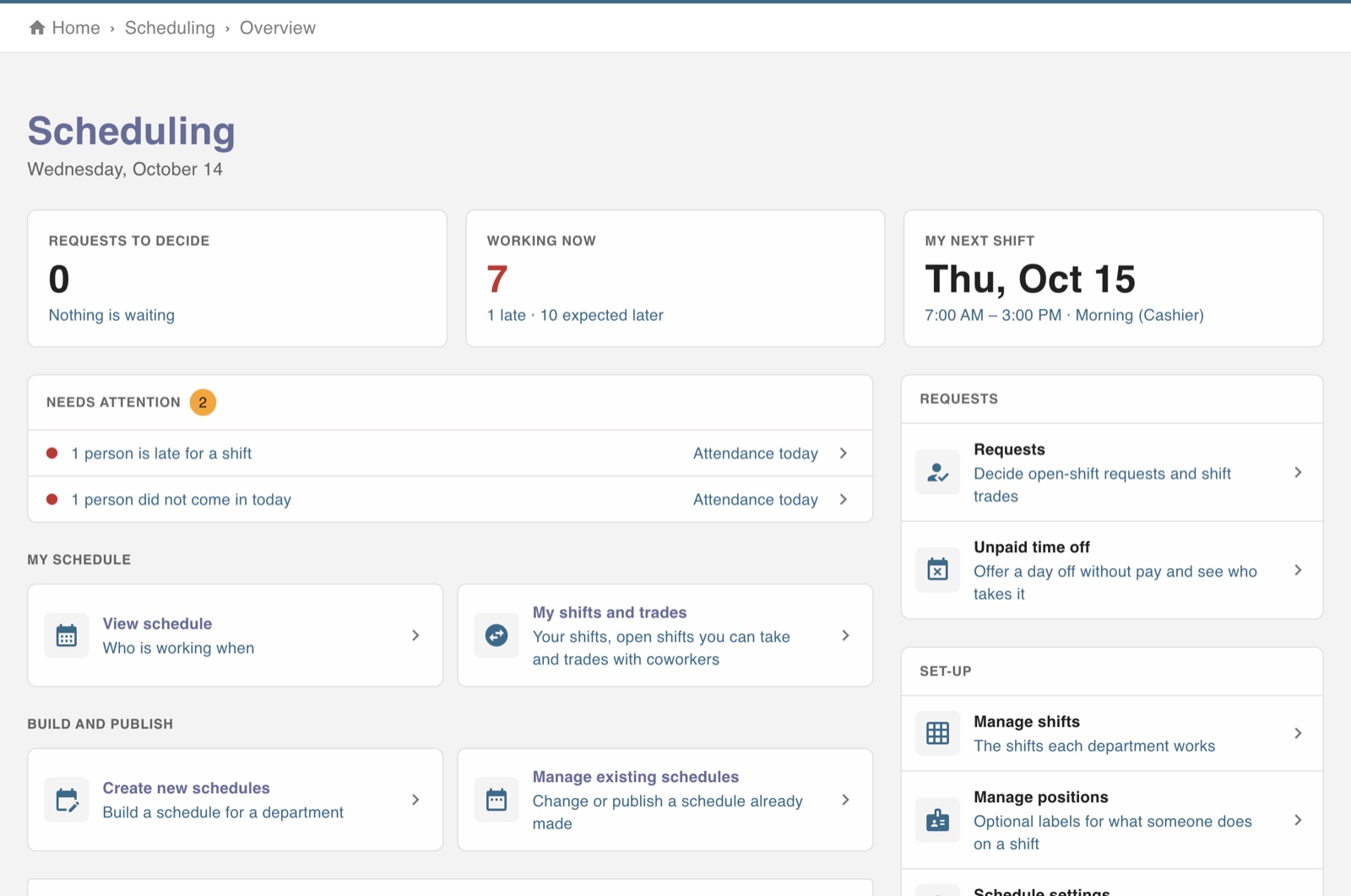
Task: Click 'Unpaid time off' title
Action: (1032, 547)
